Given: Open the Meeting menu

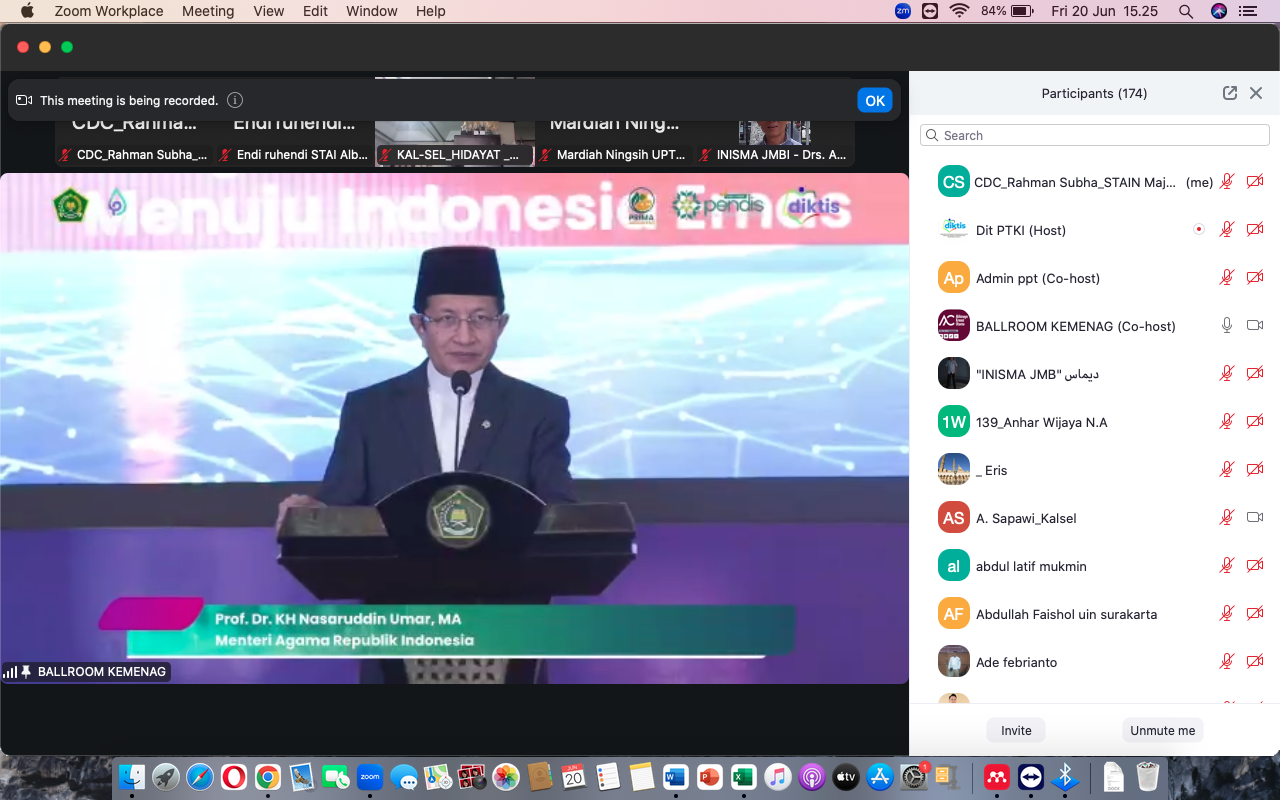Looking at the screenshot, I should click(208, 11).
